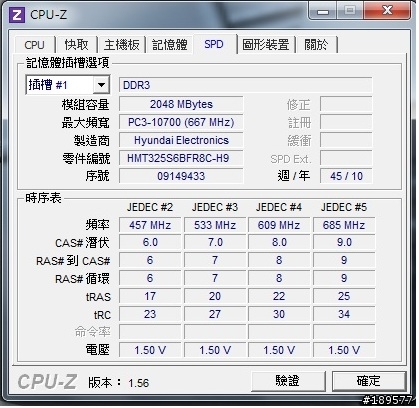Select the SPD tab
Viewport: 419px width, 408px height.
[x=214, y=44]
